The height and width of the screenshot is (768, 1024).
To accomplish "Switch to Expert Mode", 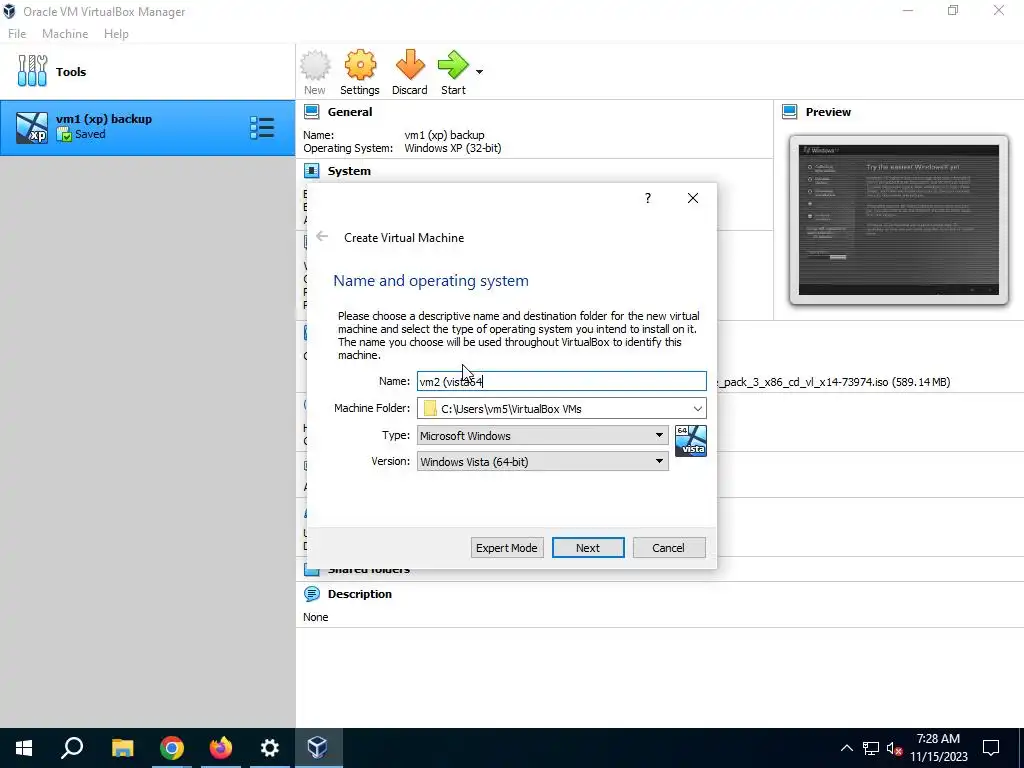I will click(507, 548).
